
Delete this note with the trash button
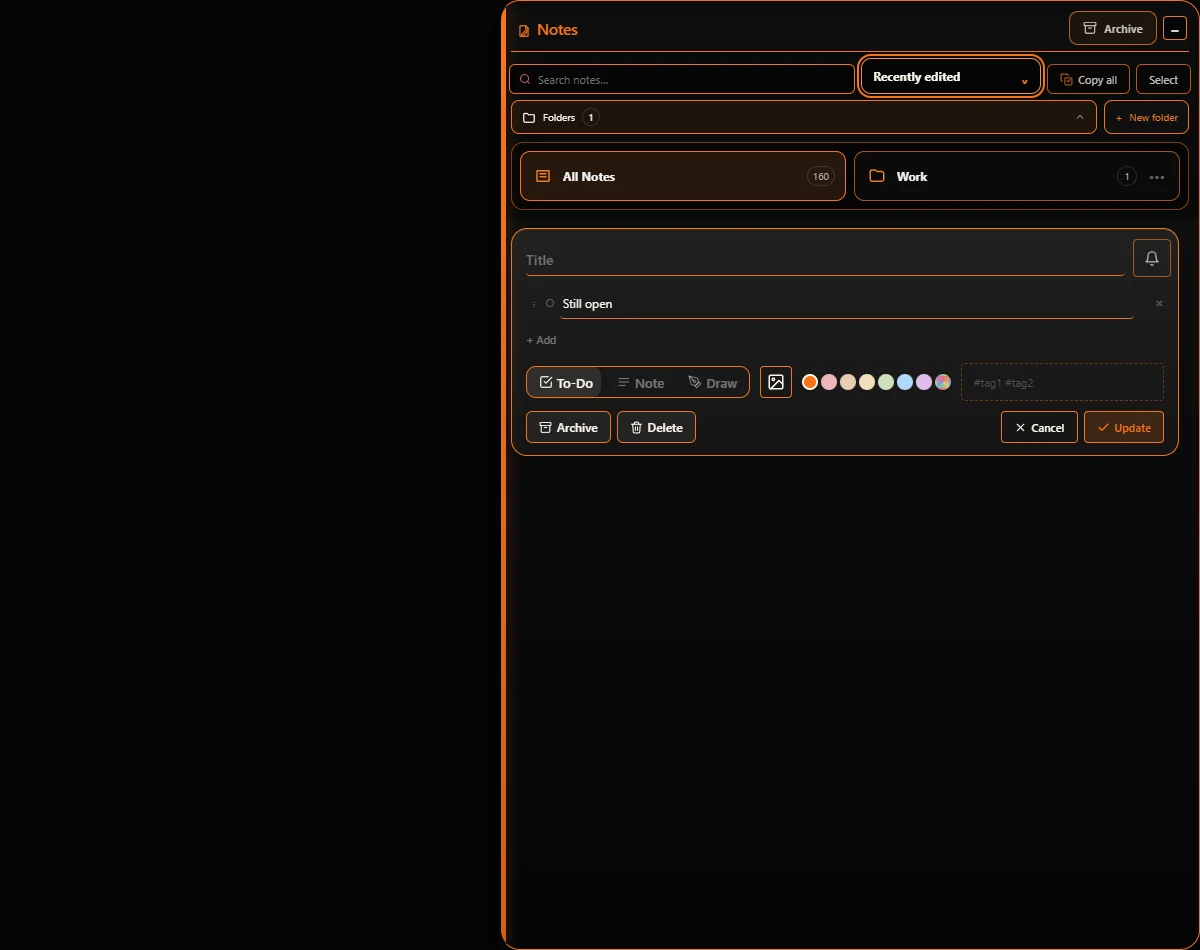[x=656, y=427]
